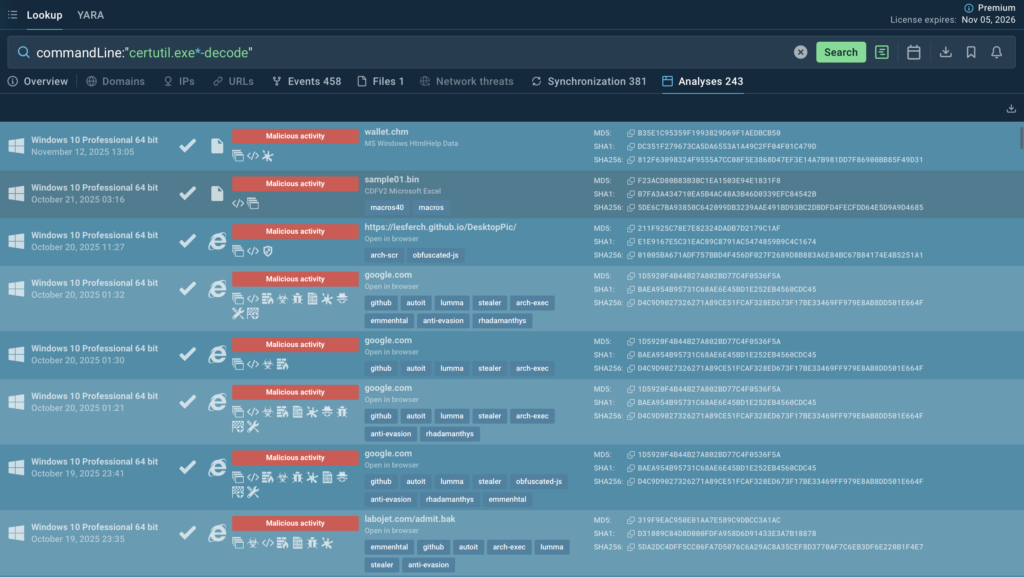Click the download icon in the top-right toolbar
Screen dimensions: 1024x577
(x=946, y=51)
